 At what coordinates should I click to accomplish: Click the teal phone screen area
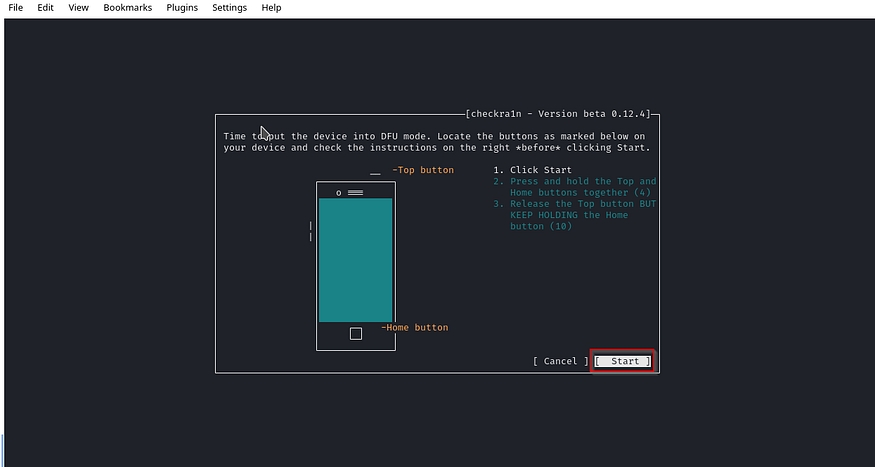click(355, 260)
